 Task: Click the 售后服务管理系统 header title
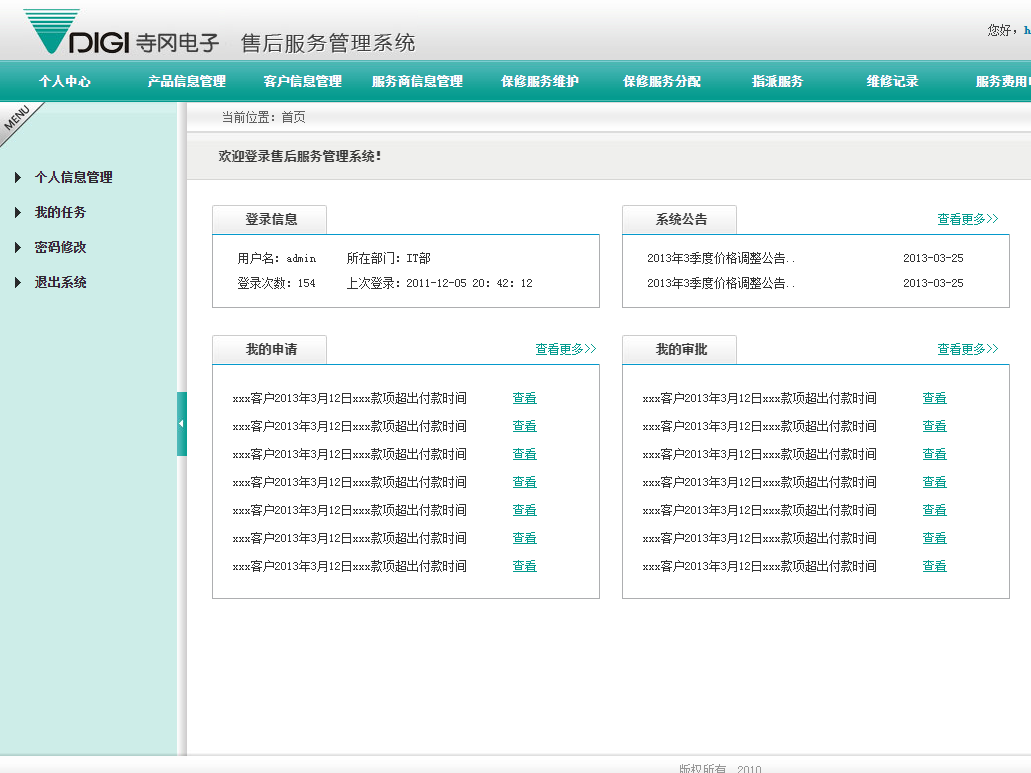tap(327, 43)
